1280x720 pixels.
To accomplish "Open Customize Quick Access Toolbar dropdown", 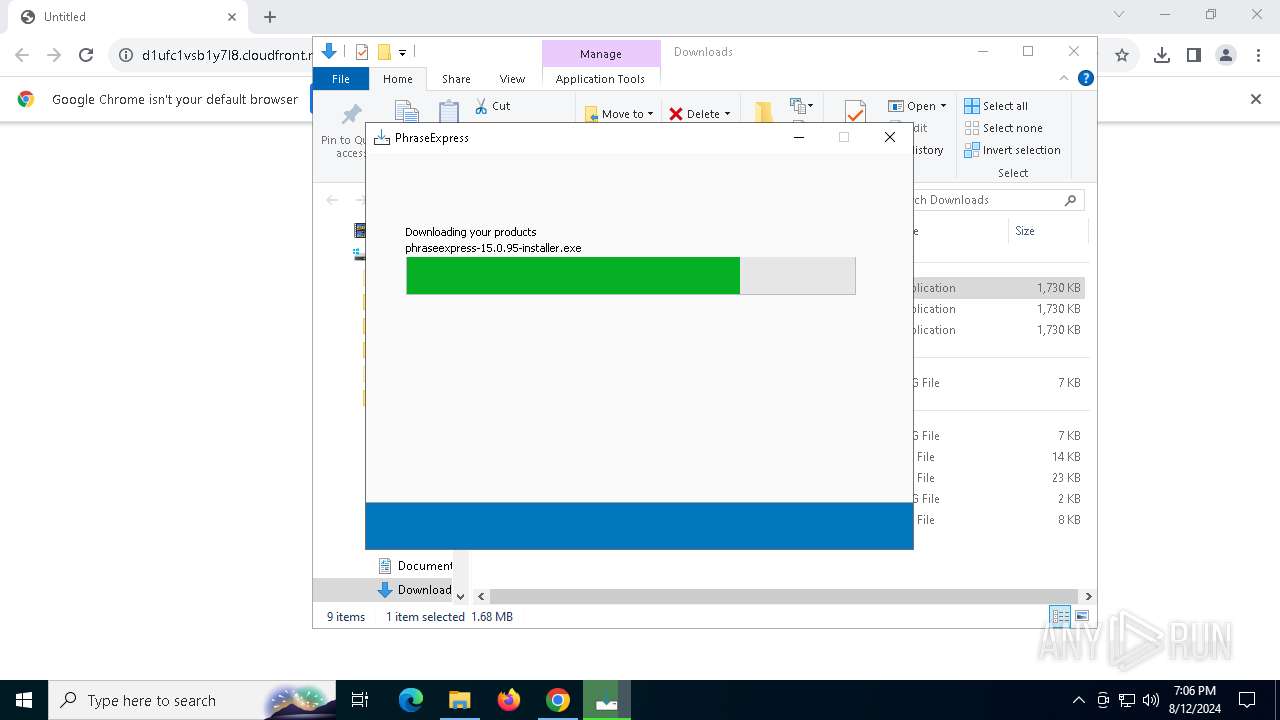I will tap(402, 52).
